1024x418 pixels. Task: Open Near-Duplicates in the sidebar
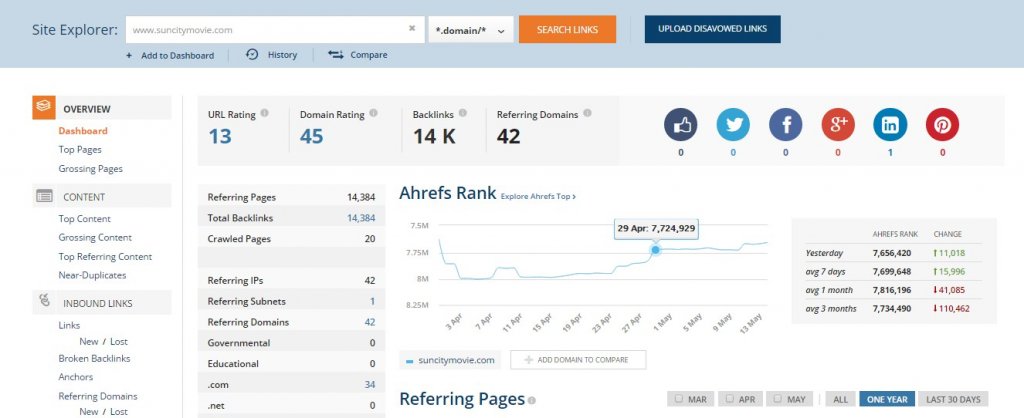click(x=92, y=275)
